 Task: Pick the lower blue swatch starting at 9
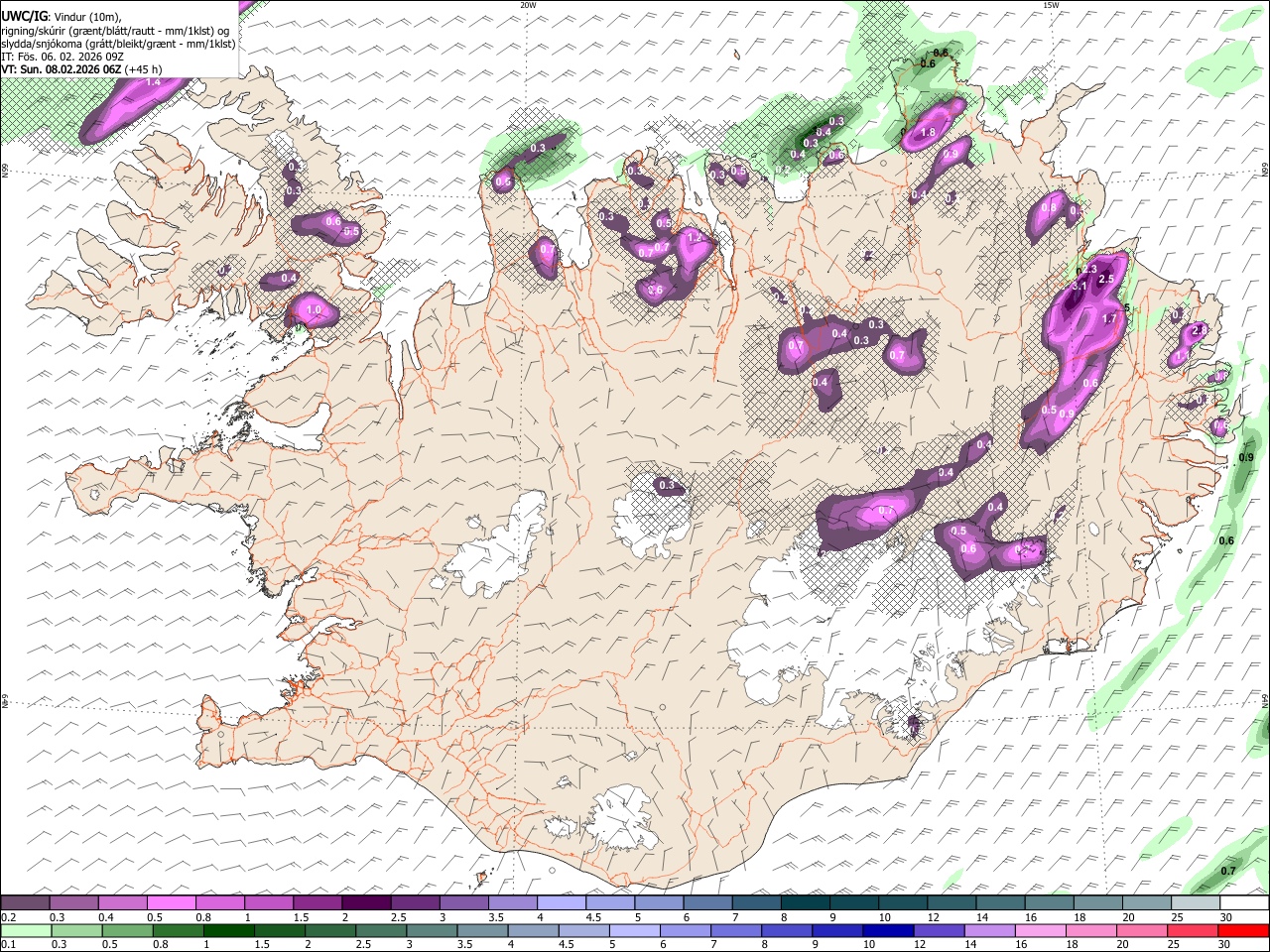837,930
